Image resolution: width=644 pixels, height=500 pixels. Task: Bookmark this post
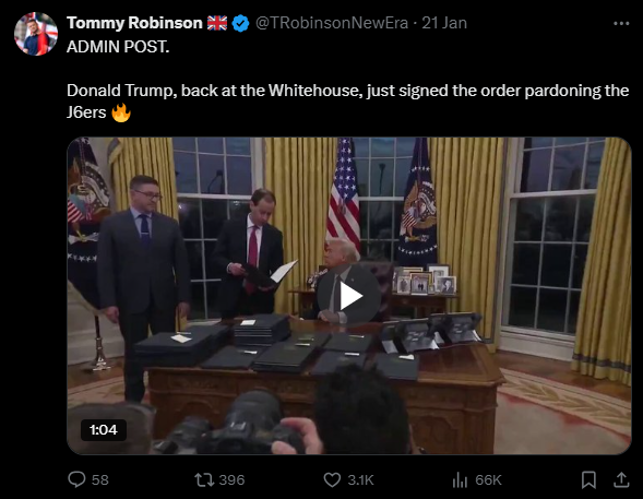[x=589, y=479]
